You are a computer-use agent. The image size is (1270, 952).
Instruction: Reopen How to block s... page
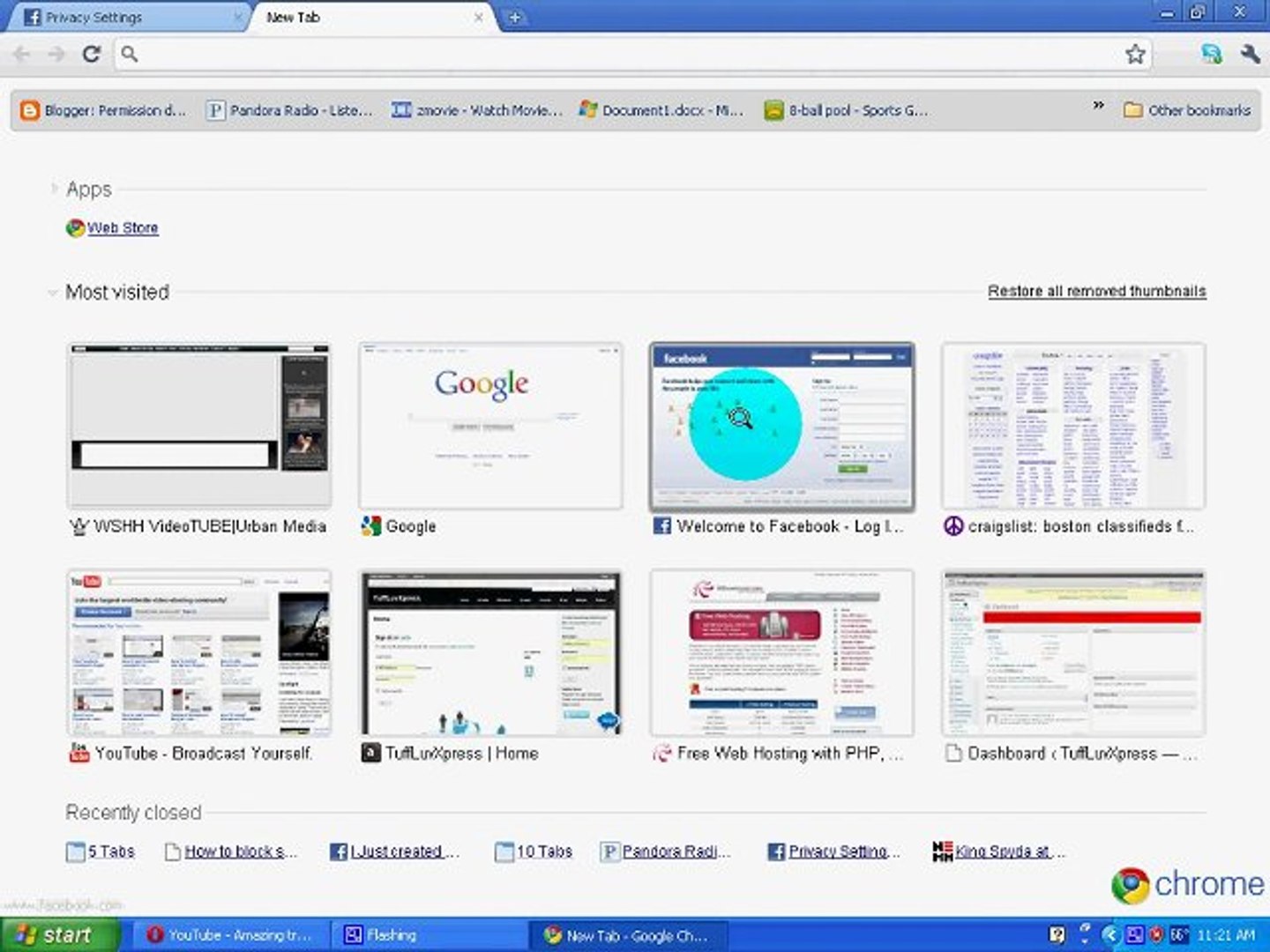(231, 852)
